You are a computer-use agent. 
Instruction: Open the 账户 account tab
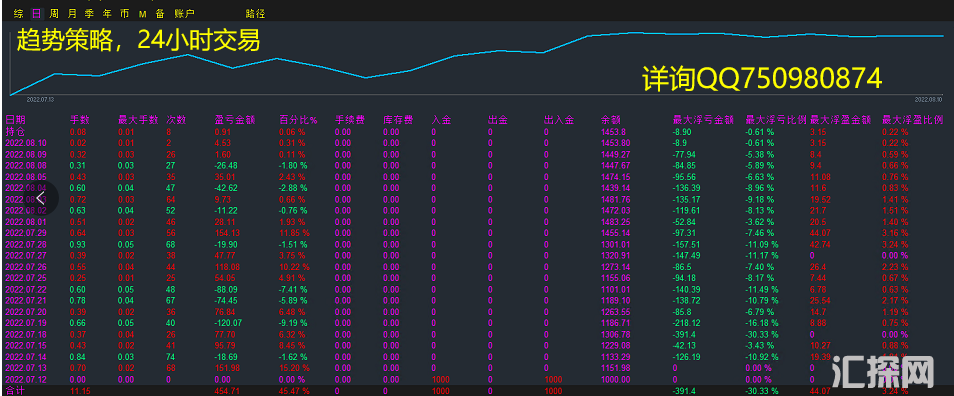point(184,13)
